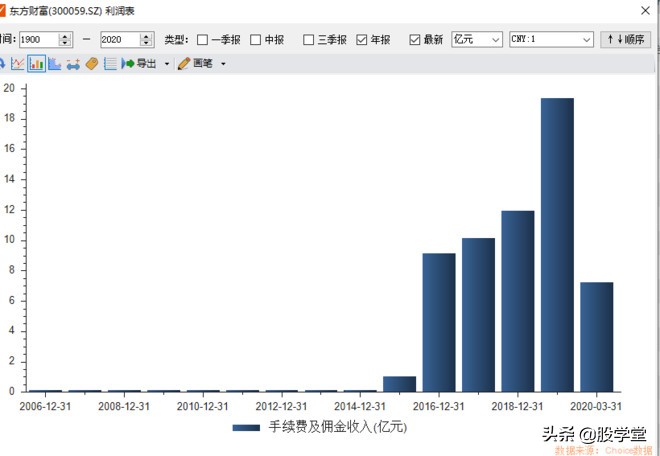
Task: Click the x-axis label 2006-12-31
Action: pyautogui.click(x=45, y=407)
